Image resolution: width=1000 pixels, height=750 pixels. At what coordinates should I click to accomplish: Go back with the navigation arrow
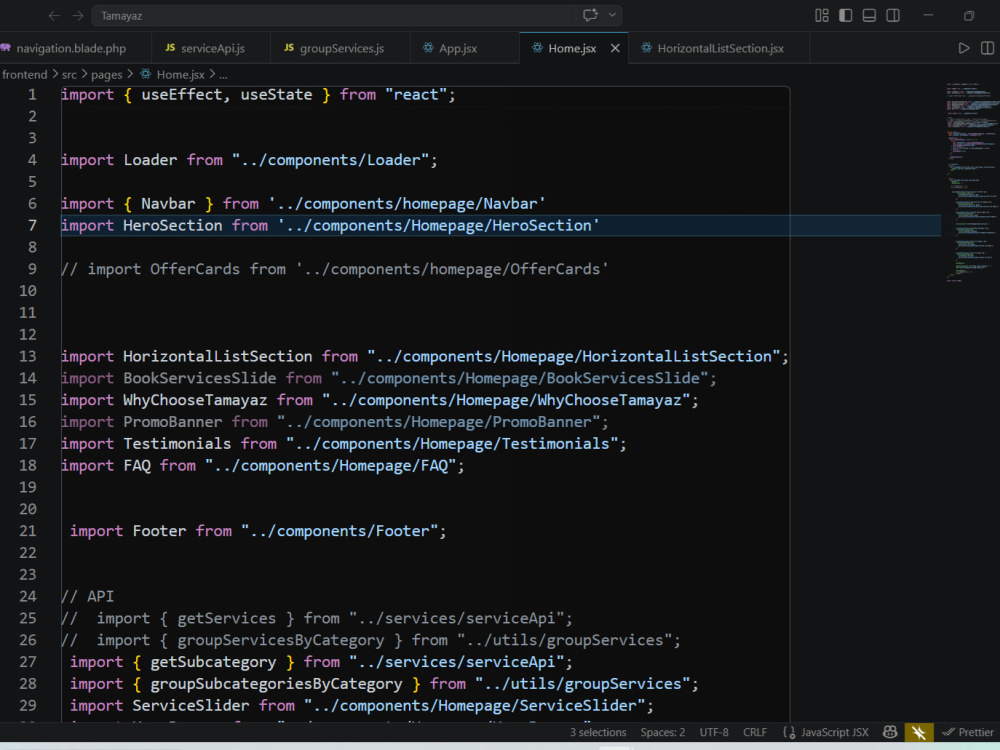click(x=54, y=15)
